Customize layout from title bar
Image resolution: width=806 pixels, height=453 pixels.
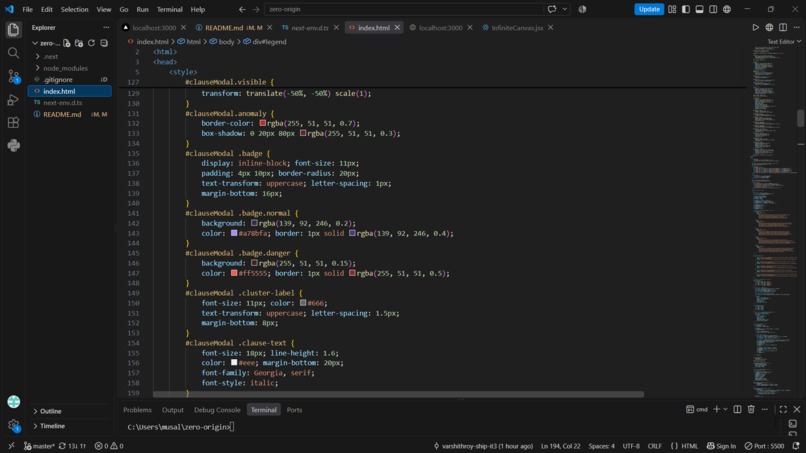[x=672, y=9]
